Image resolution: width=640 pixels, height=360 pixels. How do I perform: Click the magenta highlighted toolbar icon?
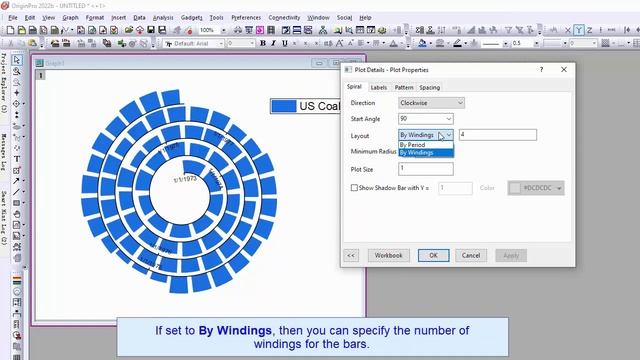[x=260, y=30]
